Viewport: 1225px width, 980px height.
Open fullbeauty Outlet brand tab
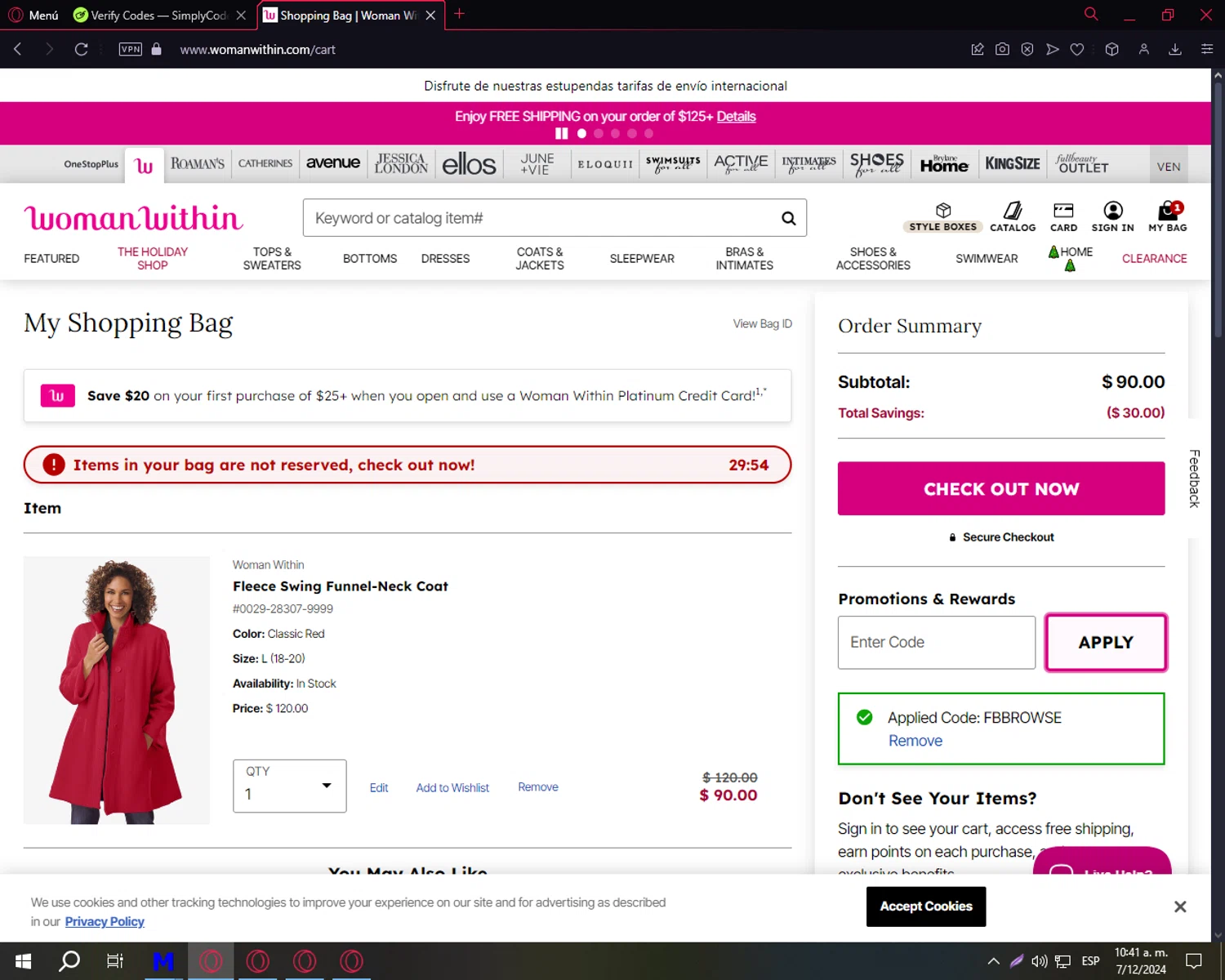1082,163
